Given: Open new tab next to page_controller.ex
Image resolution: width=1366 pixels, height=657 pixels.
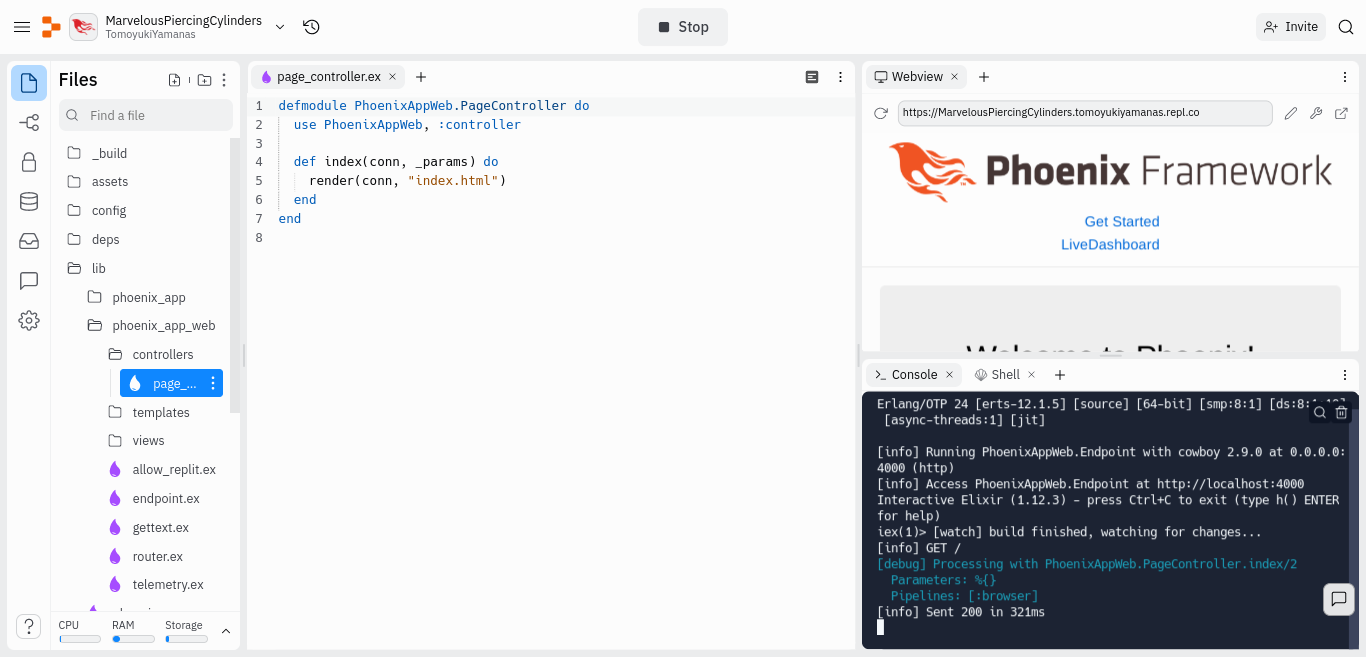Looking at the screenshot, I should tap(421, 77).
